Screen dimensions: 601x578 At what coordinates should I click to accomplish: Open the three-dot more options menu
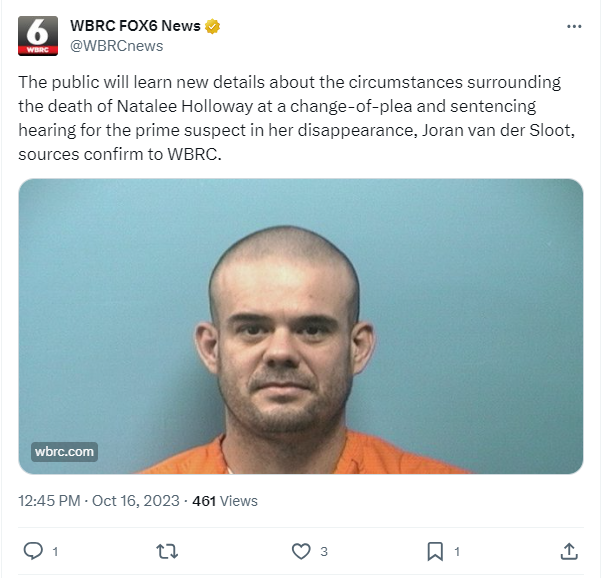click(x=574, y=26)
